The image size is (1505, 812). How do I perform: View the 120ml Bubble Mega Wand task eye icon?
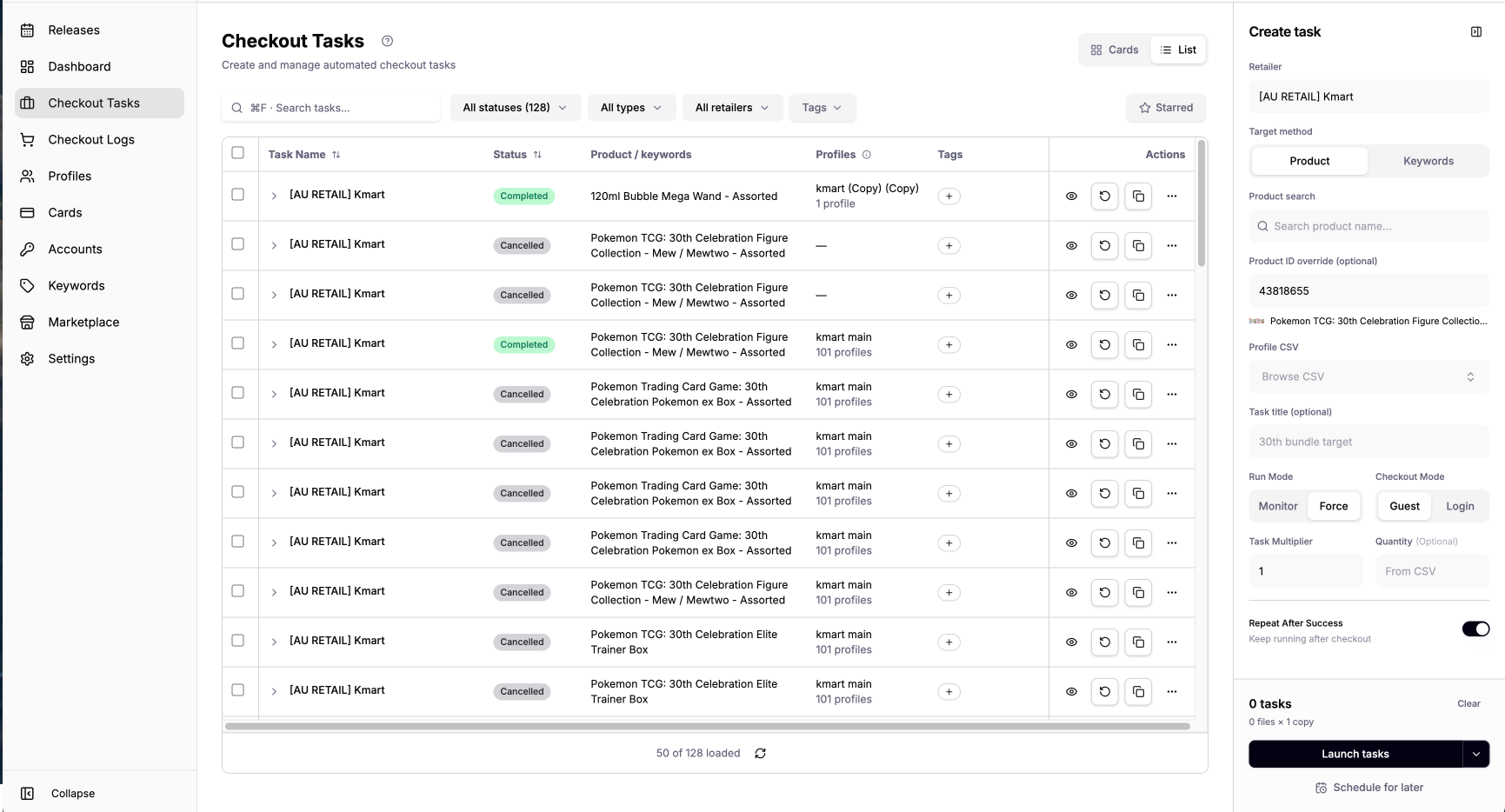point(1071,196)
